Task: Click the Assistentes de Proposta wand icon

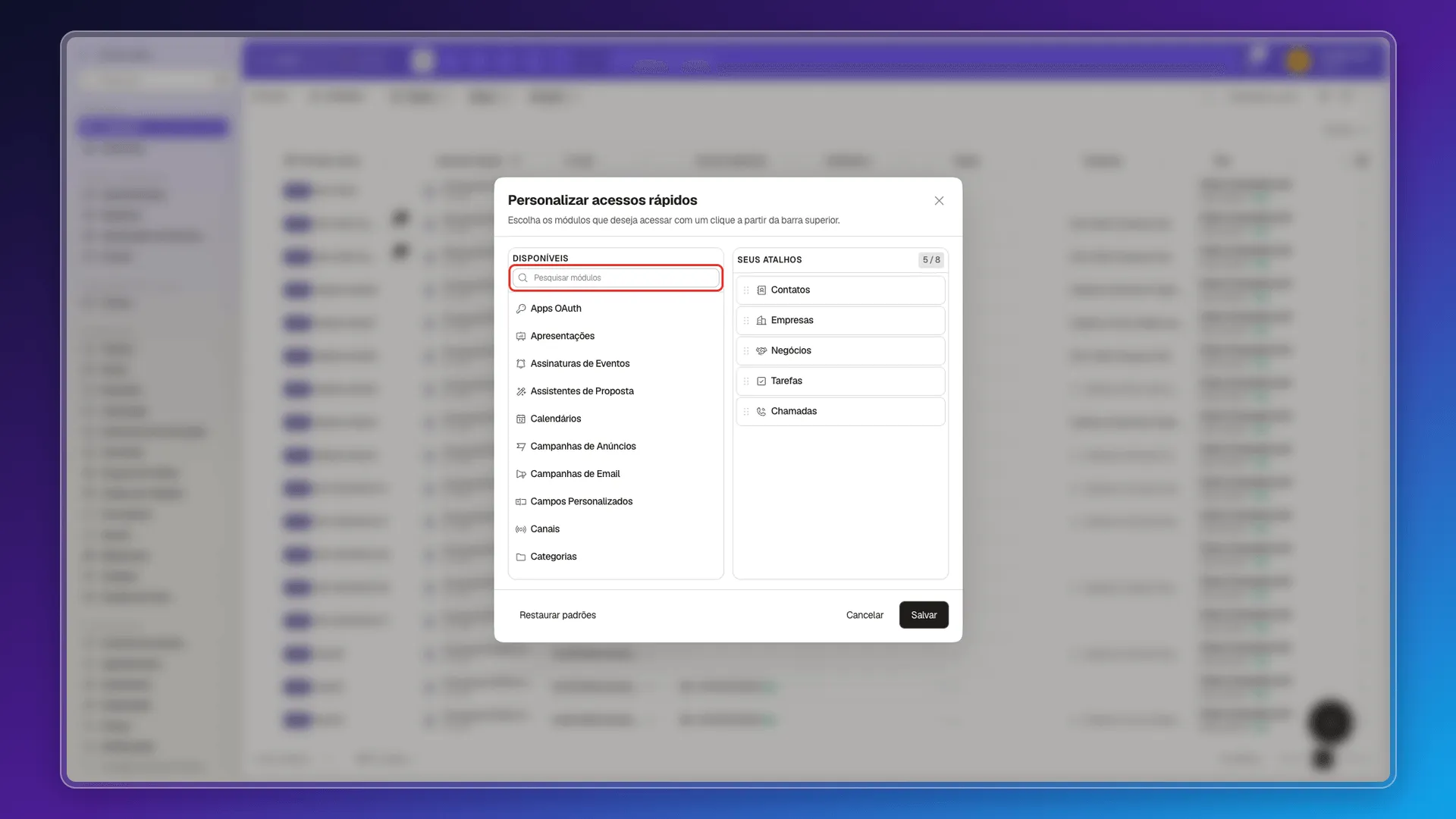Action: 521,391
